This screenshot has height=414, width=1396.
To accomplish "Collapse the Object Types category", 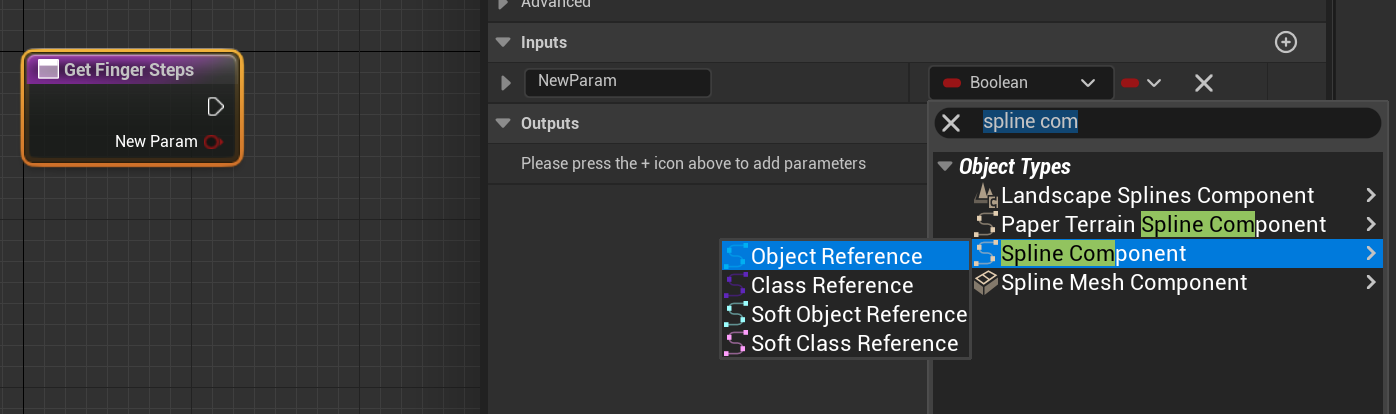I will click(946, 166).
